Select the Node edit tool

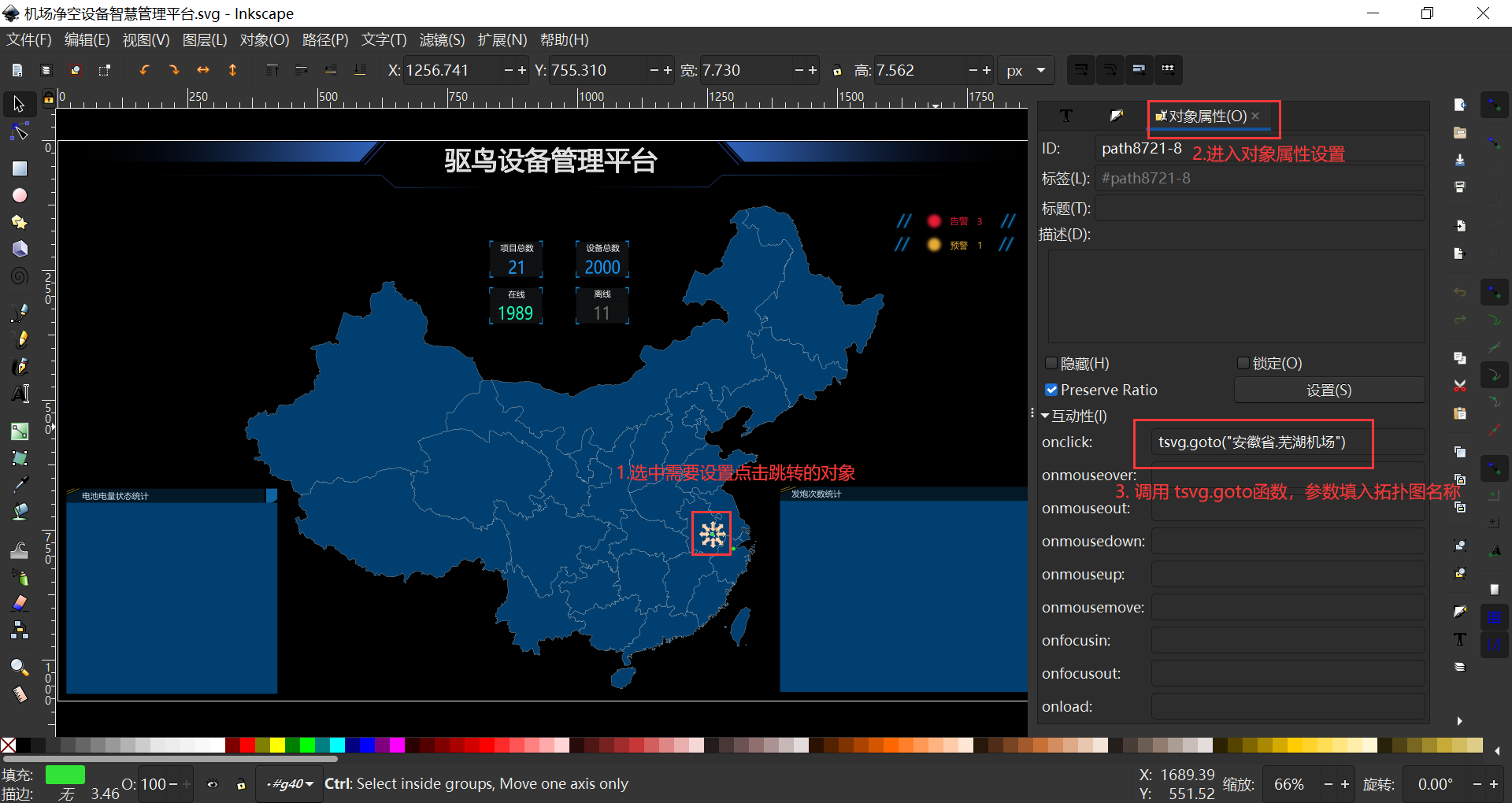click(x=19, y=132)
